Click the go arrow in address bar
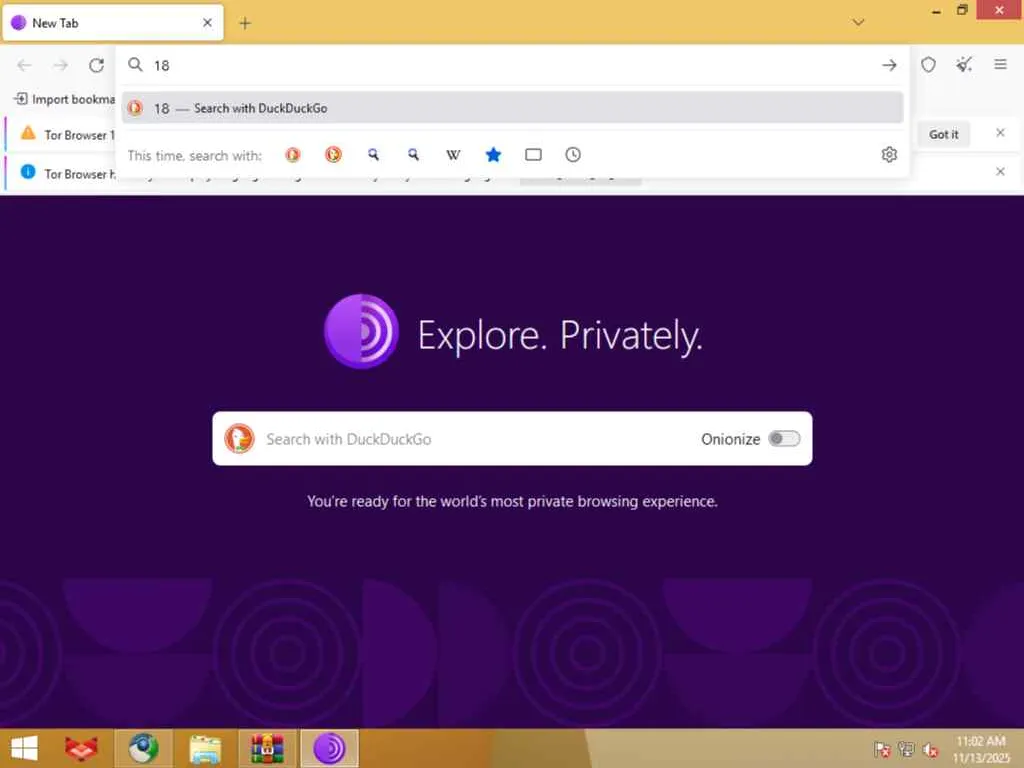Viewport: 1024px width, 768px height. 889,65
